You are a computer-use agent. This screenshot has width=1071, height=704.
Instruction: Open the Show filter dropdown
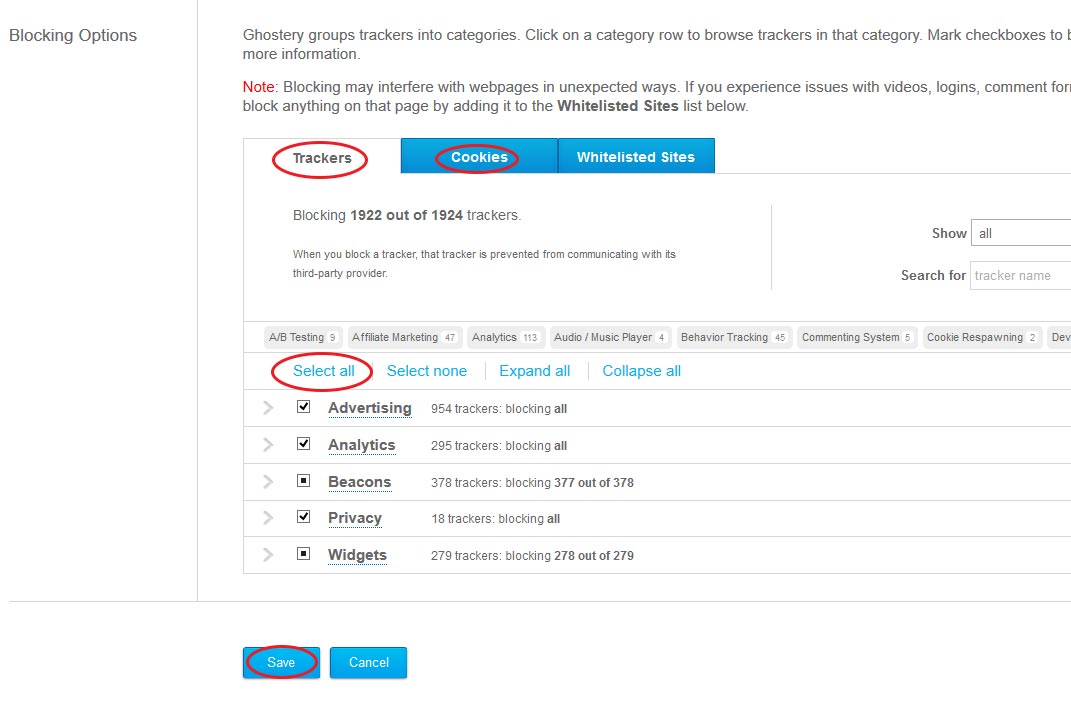click(1021, 233)
